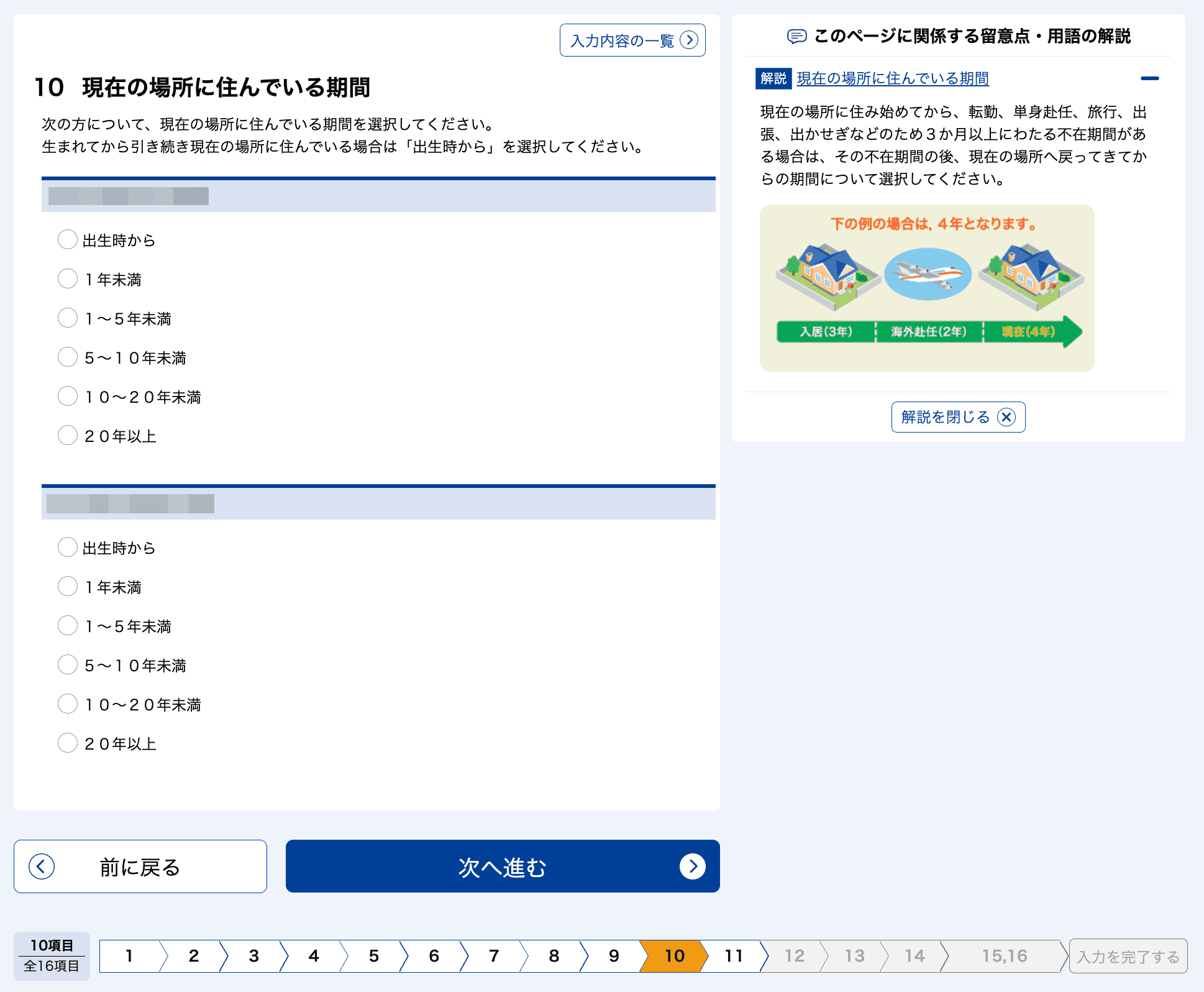1204x992 pixels.
Task: Click the chevron icon inside 入力内容の一覧 button
Action: pos(688,40)
